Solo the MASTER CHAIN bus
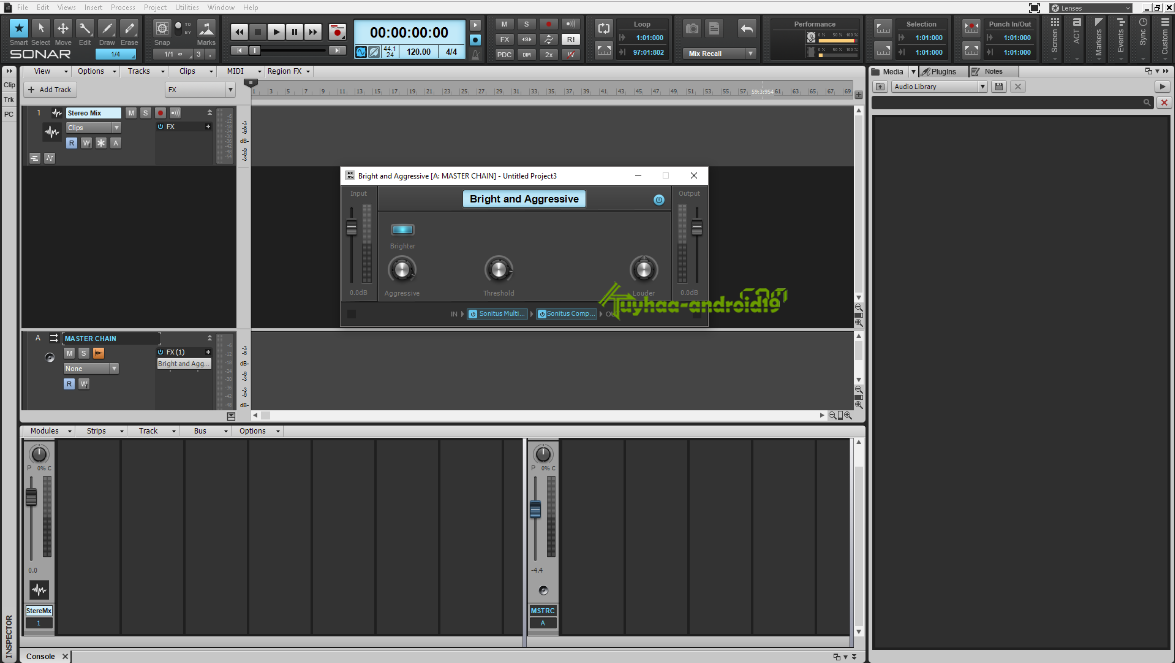Screen dimensions: 1175x663 coord(84,354)
